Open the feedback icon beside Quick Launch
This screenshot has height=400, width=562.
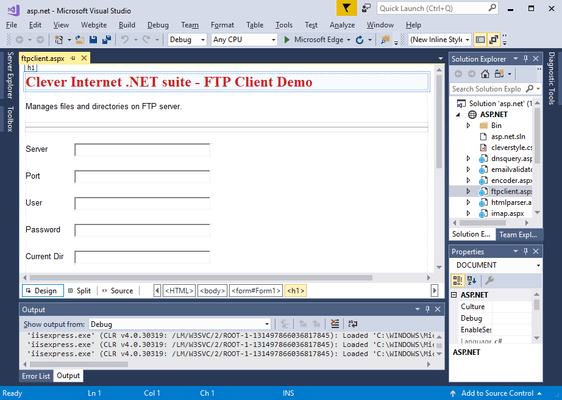[x=366, y=8]
